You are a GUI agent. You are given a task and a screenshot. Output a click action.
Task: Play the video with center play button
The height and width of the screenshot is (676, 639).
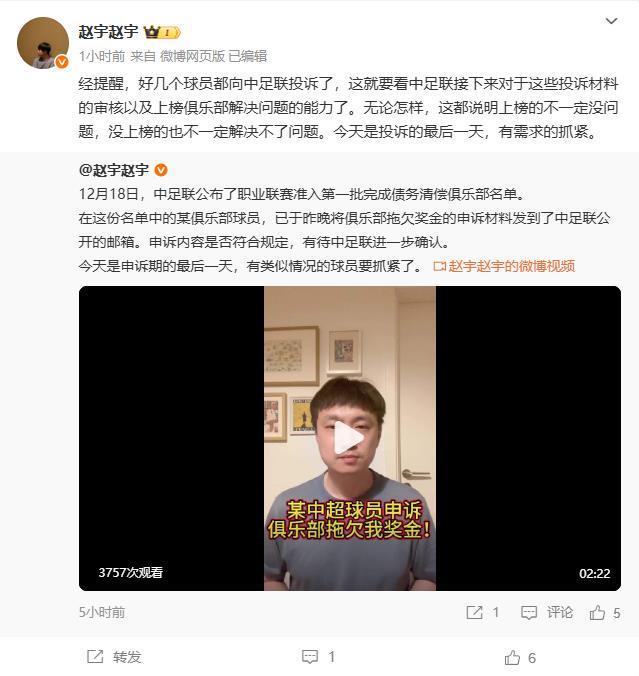349,438
